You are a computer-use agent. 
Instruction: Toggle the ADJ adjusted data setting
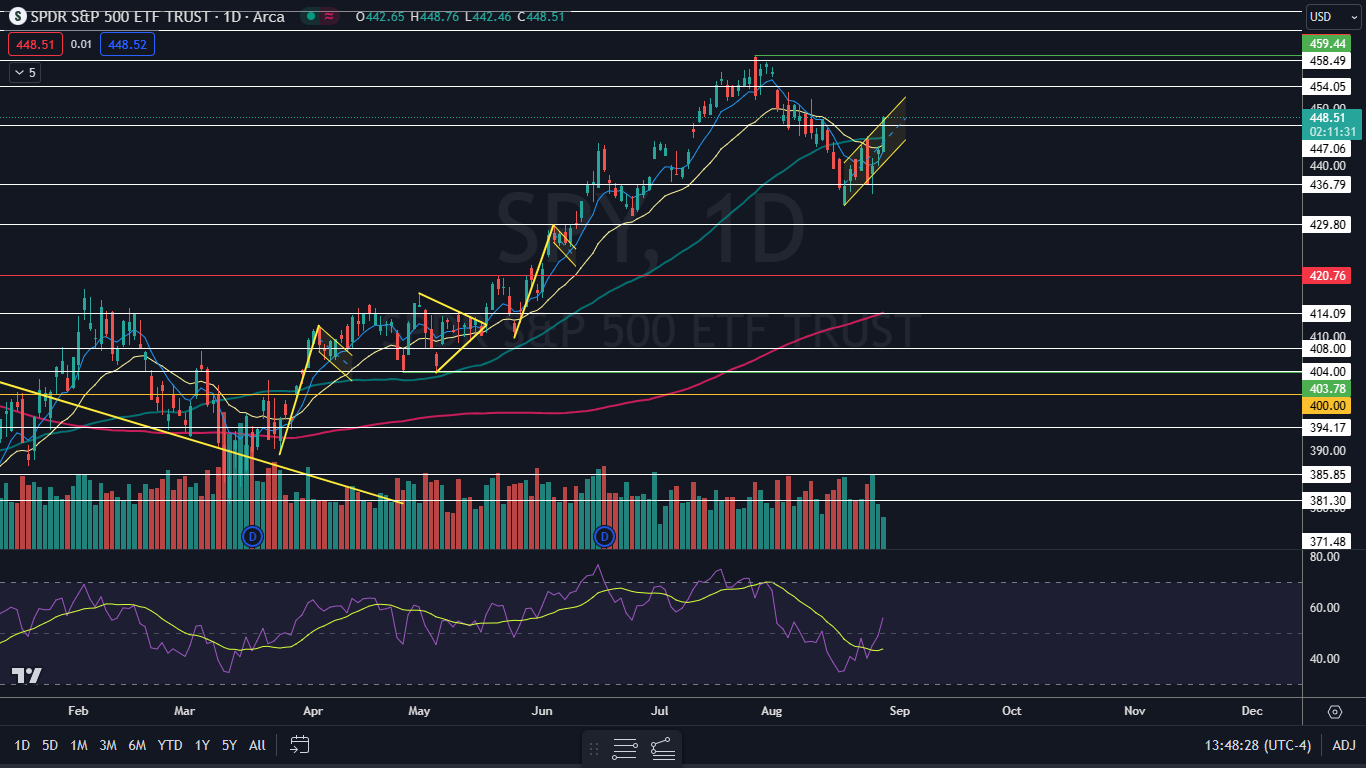click(1344, 745)
